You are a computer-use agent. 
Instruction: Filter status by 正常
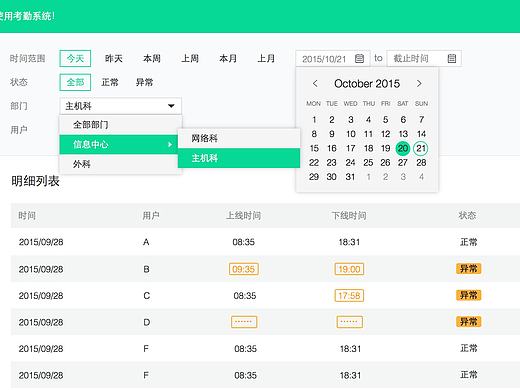(x=110, y=82)
